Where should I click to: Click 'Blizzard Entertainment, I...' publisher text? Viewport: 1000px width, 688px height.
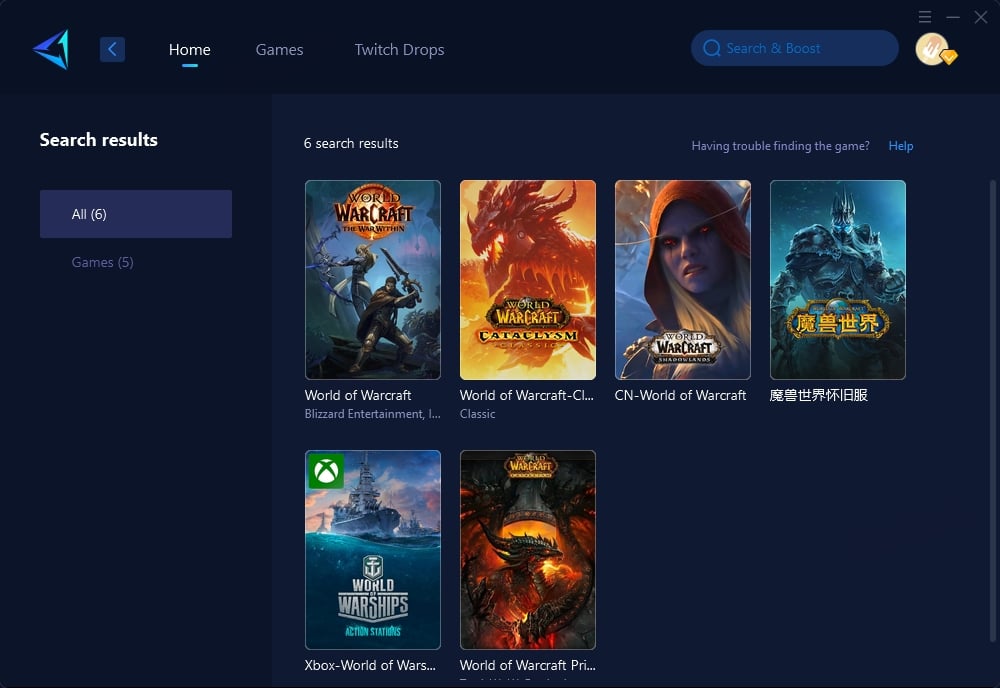tap(372, 414)
